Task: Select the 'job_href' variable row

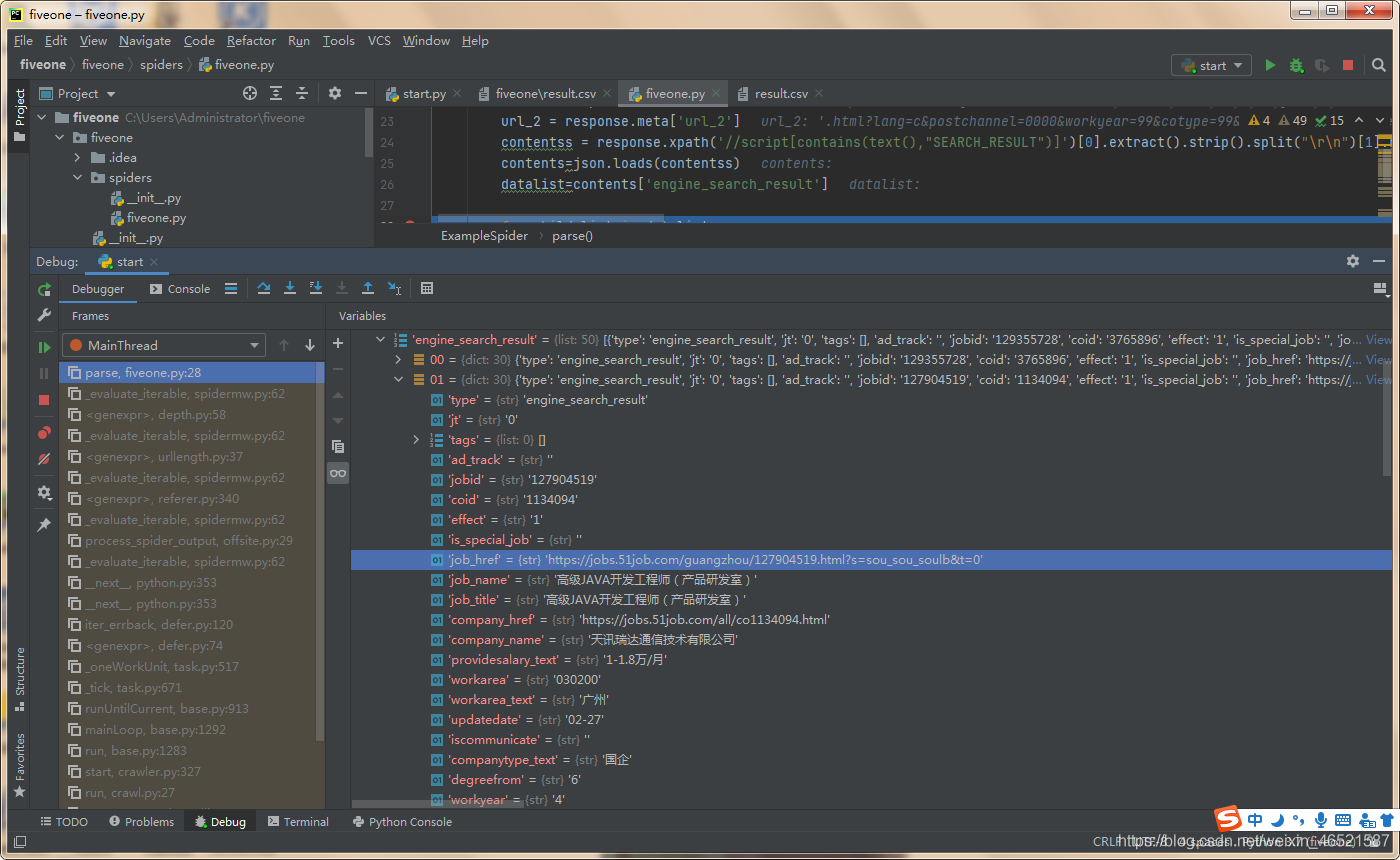Action: pos(871,560)
